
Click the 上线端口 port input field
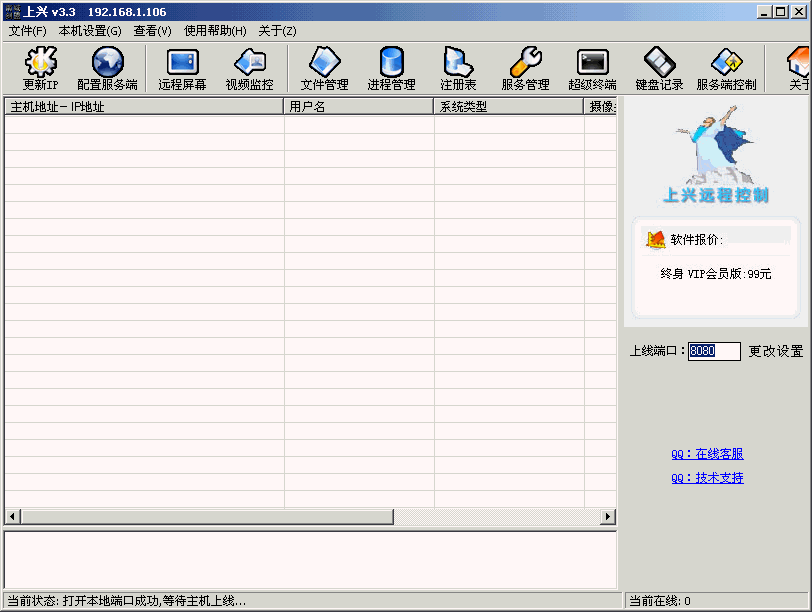[x=714, y=351]
